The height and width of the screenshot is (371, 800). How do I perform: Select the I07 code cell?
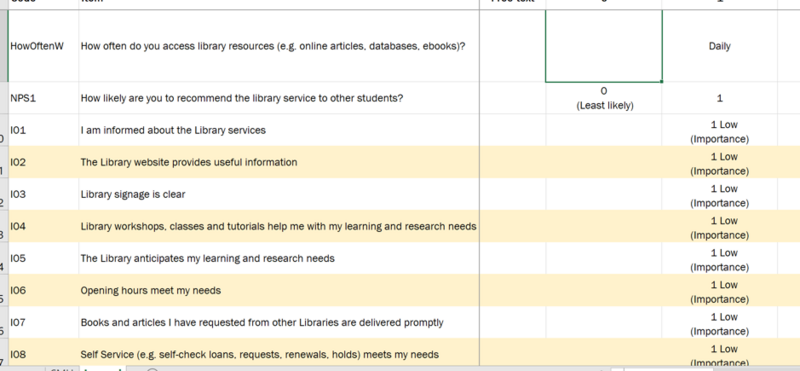[x=43, y=323]
